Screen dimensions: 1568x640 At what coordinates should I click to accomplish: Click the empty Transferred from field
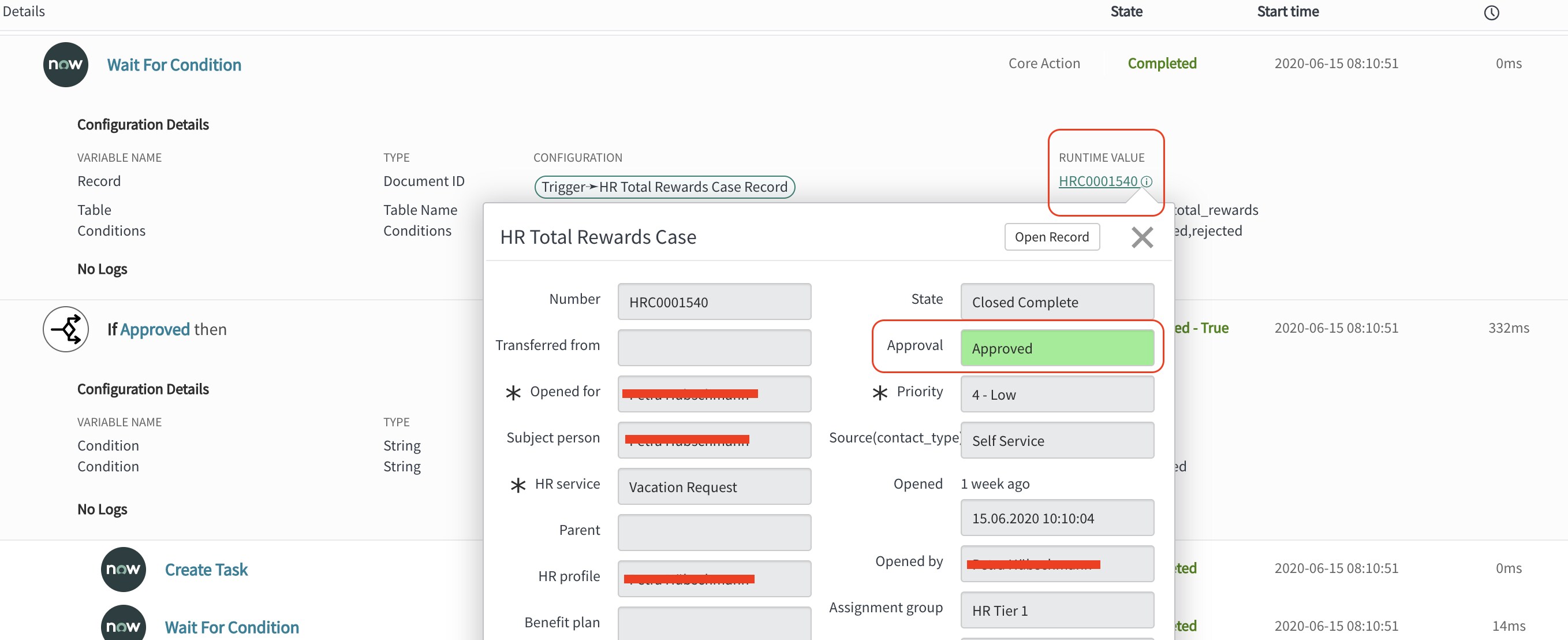[714, 348]
